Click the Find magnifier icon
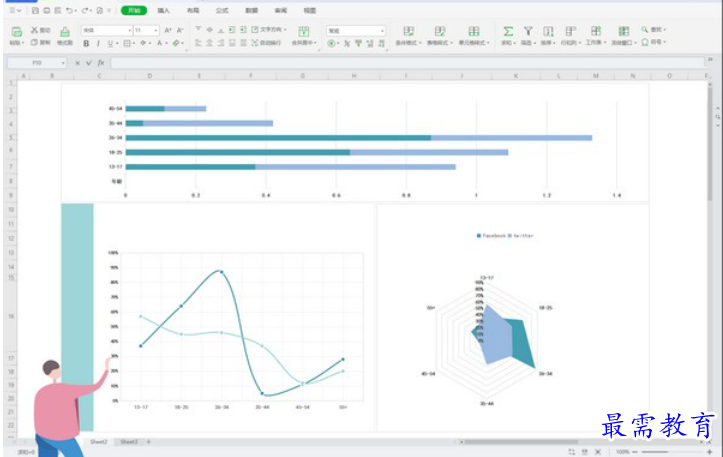The image size is (723, 457). tap(645, 30)
